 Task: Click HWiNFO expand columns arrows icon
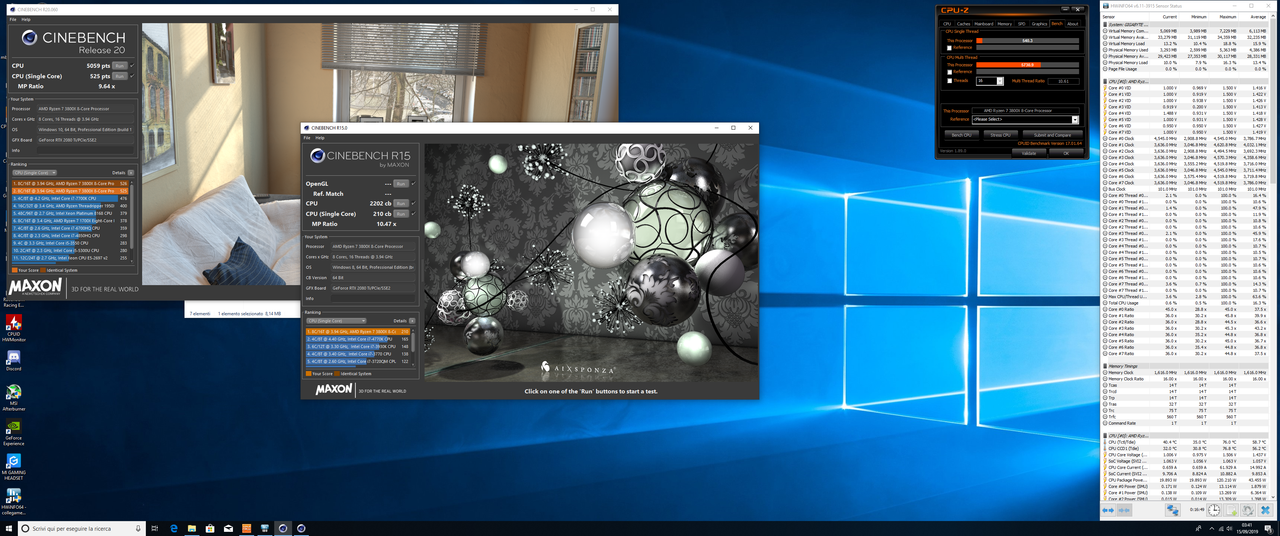[1108, 510]
